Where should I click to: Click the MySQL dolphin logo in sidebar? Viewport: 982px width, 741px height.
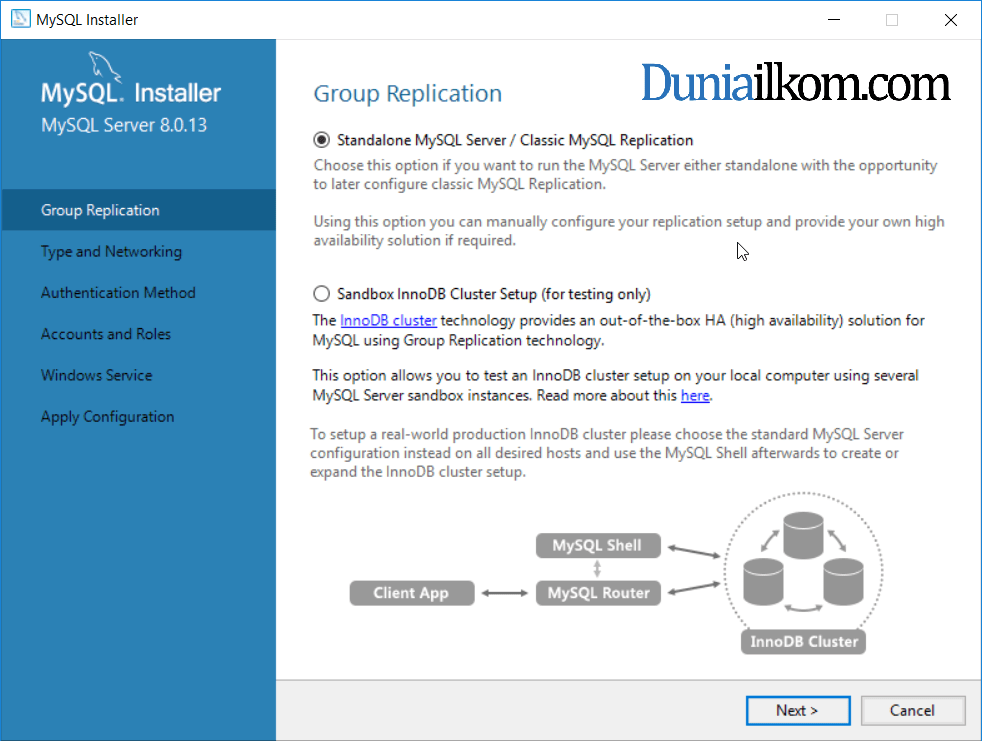105,66
